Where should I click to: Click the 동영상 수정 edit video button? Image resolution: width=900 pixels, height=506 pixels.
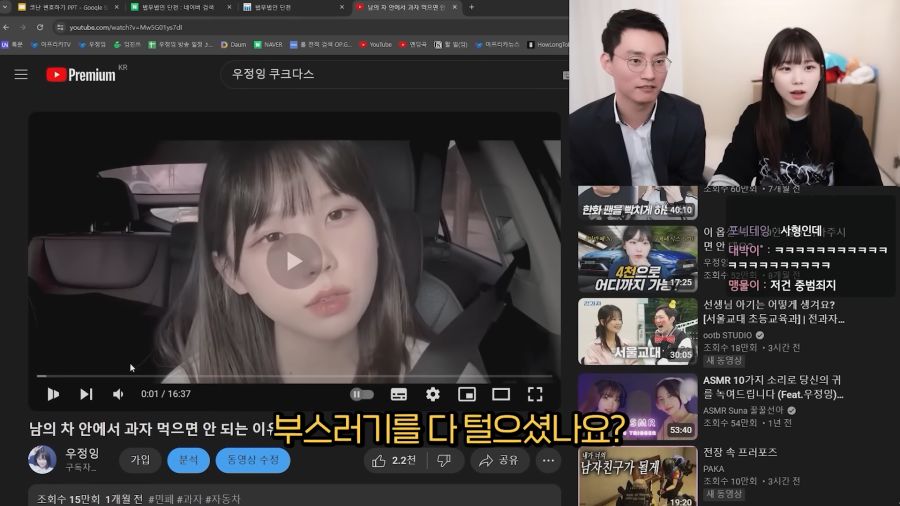253,460
